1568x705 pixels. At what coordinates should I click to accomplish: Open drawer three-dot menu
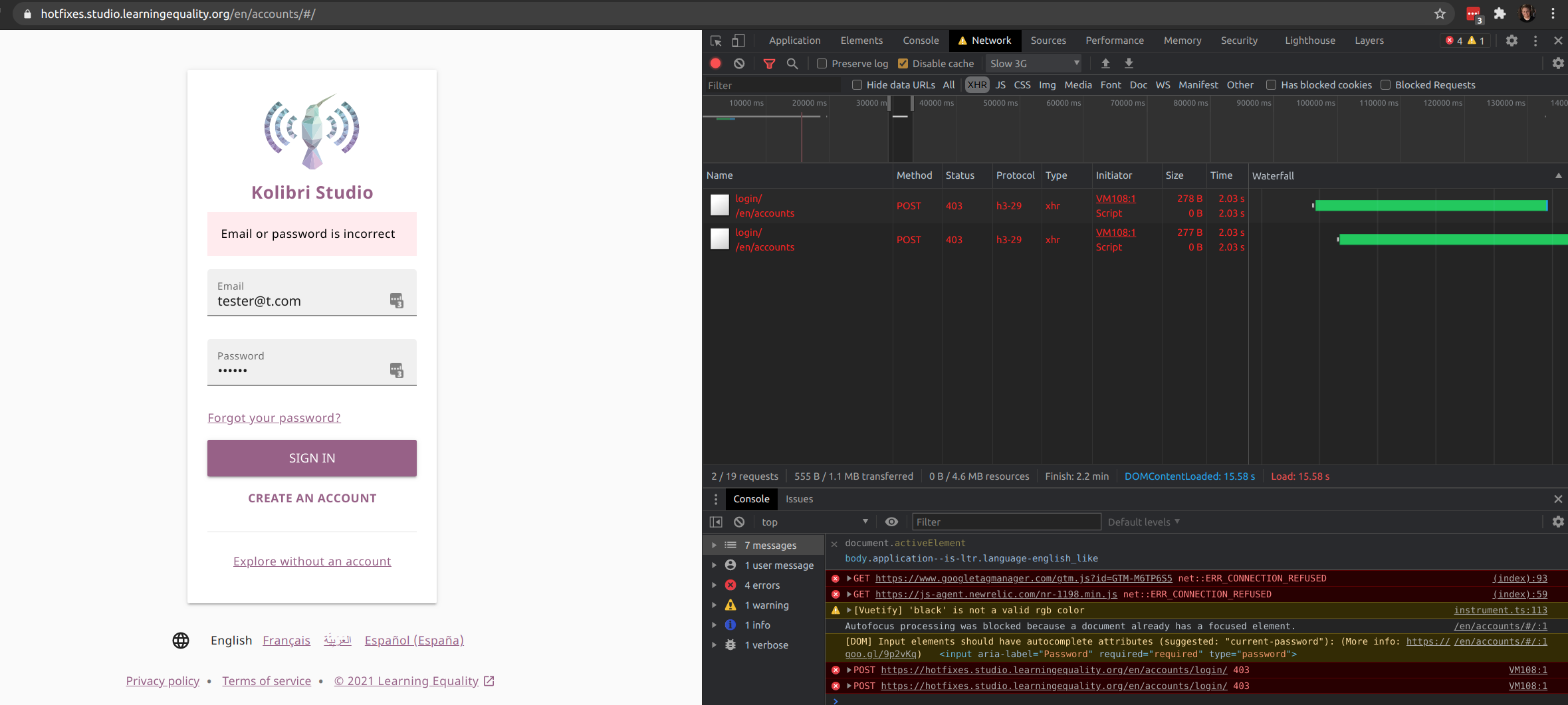point(716,499)
